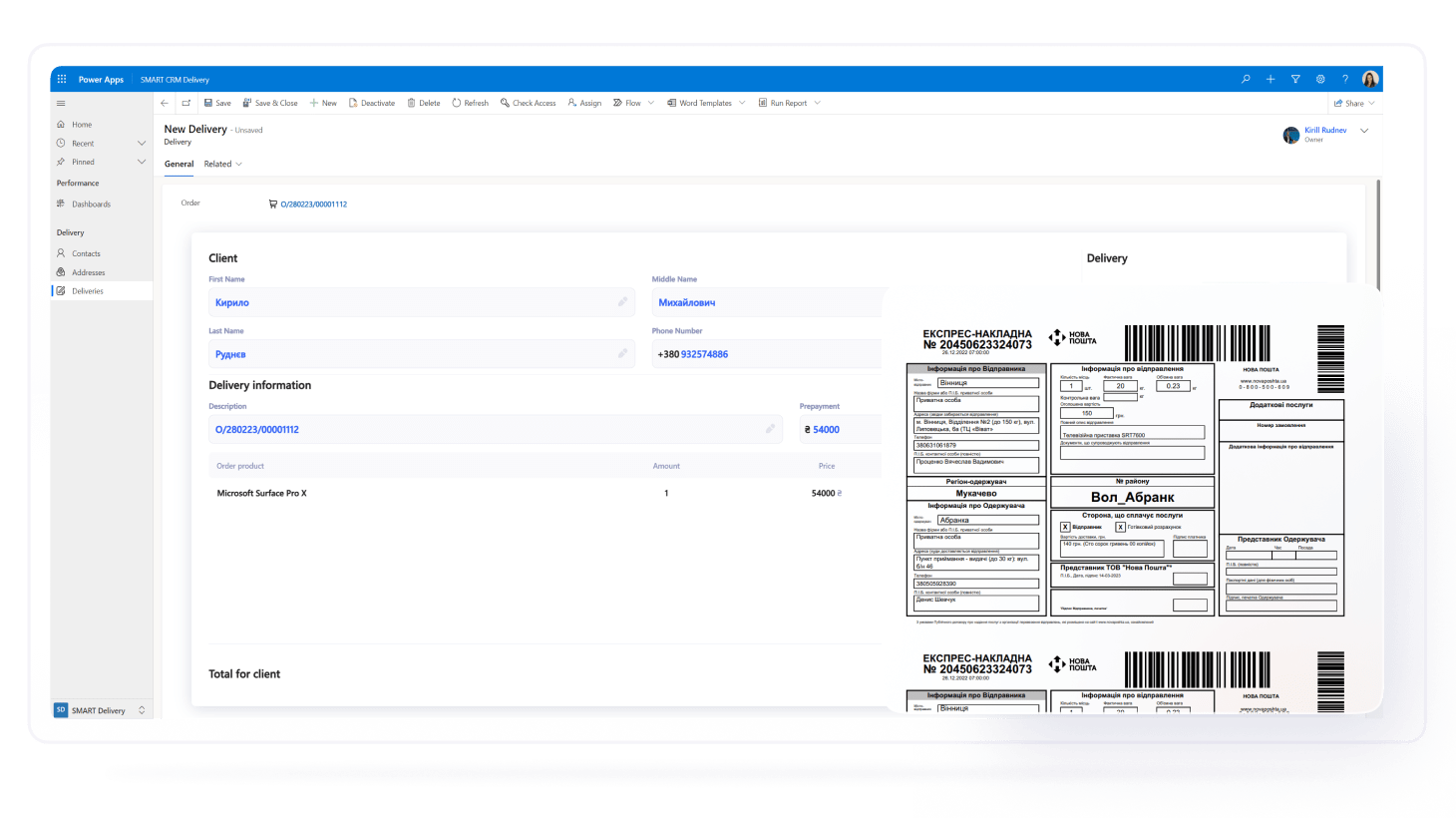The width and height of the screenshot is (1456, 818).
Task: Open record in new window icon
Action: (x=185, y=103)
